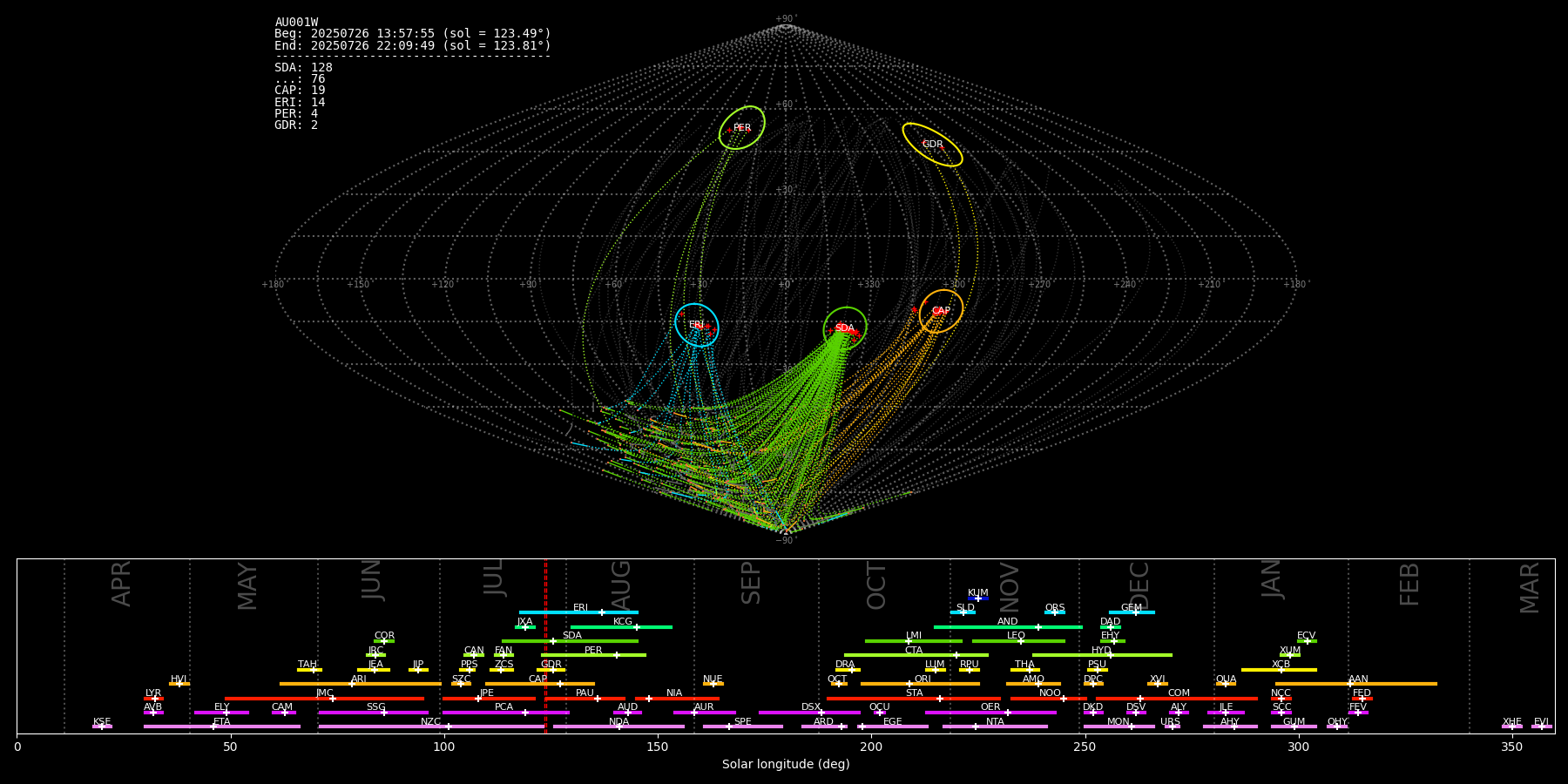Click the cyan ERI activity bar in timeline
The image size is (1568, 784).
(578, 612)
